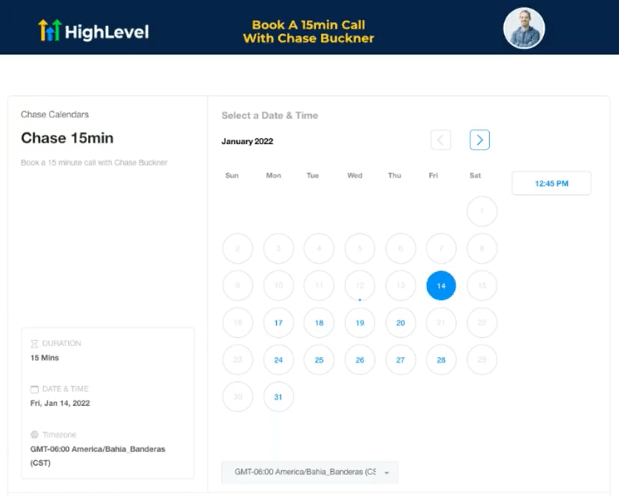Choose Thursday January 20

[x=400, y=323]
